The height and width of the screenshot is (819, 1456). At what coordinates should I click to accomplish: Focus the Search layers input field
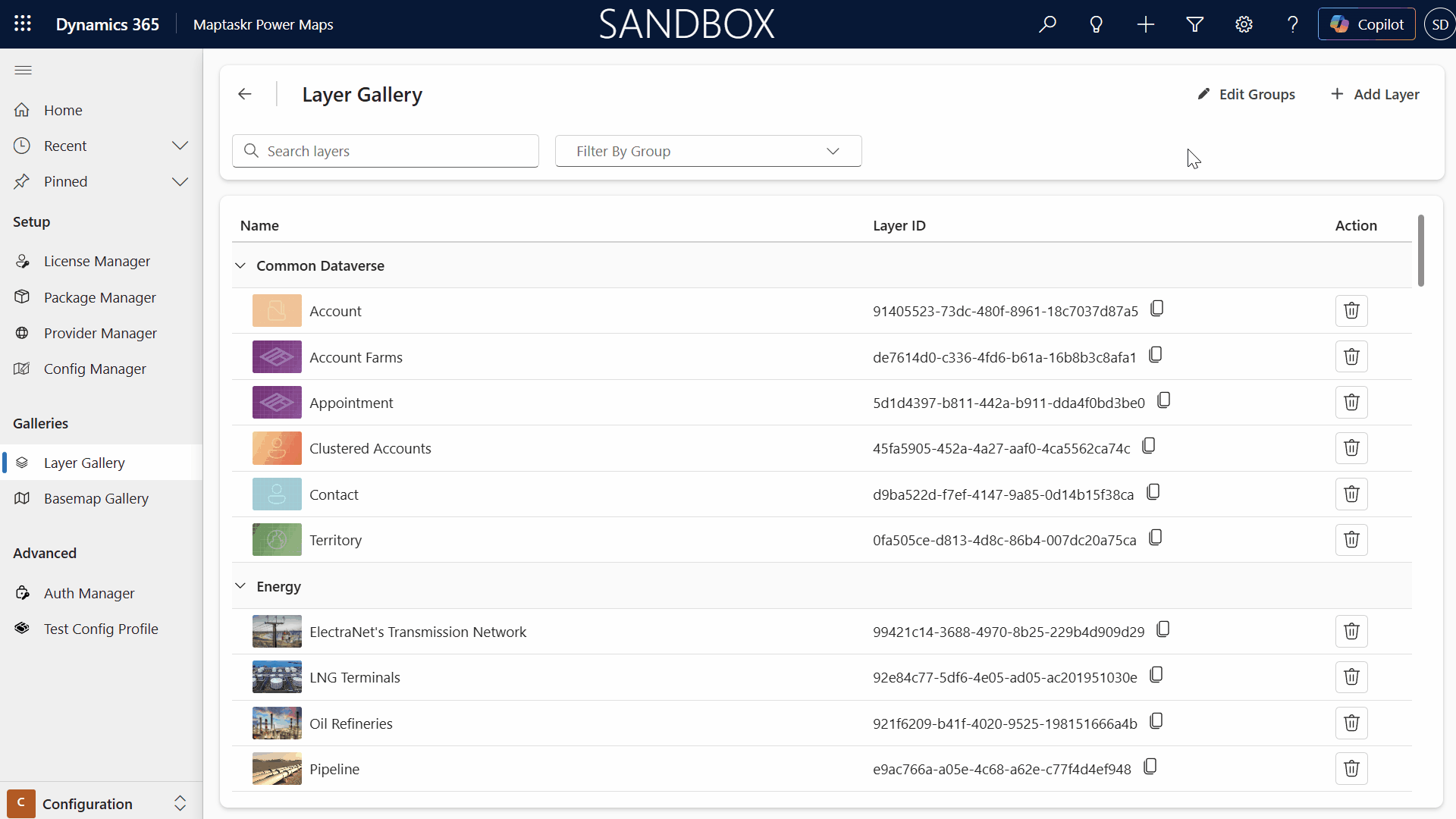pos(385,151)
